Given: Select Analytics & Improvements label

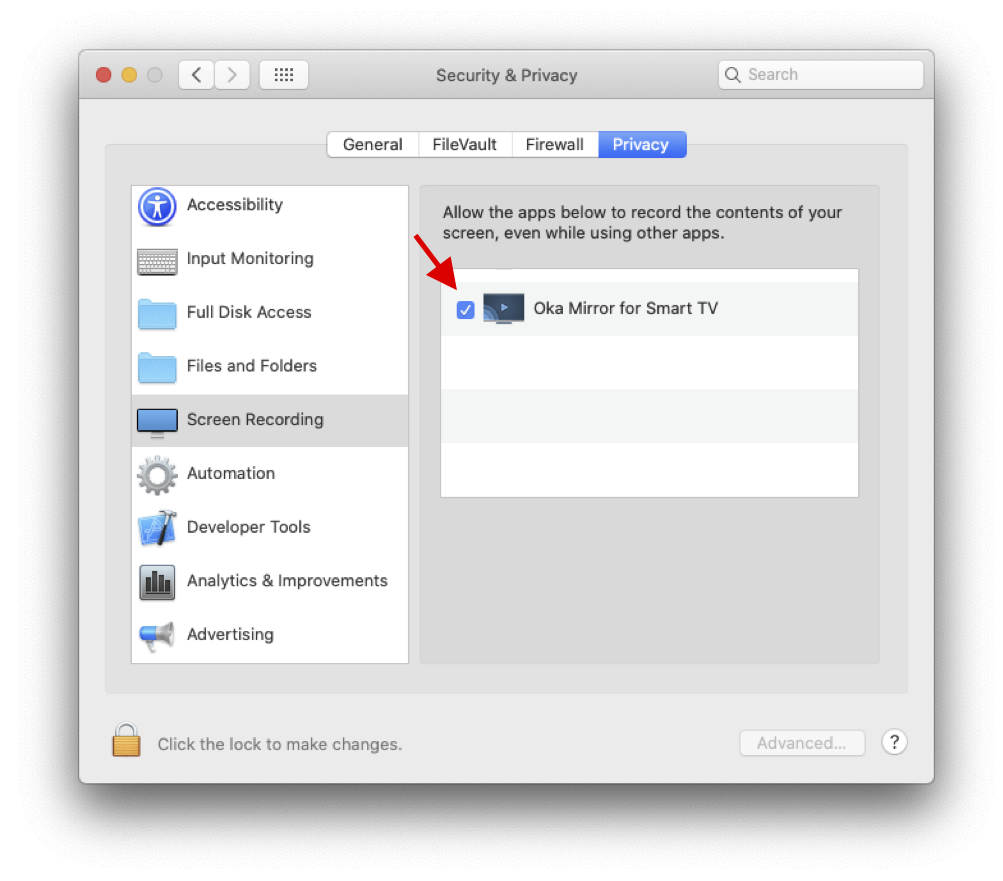Looking at the screenshot, I should tap(287, 581).
